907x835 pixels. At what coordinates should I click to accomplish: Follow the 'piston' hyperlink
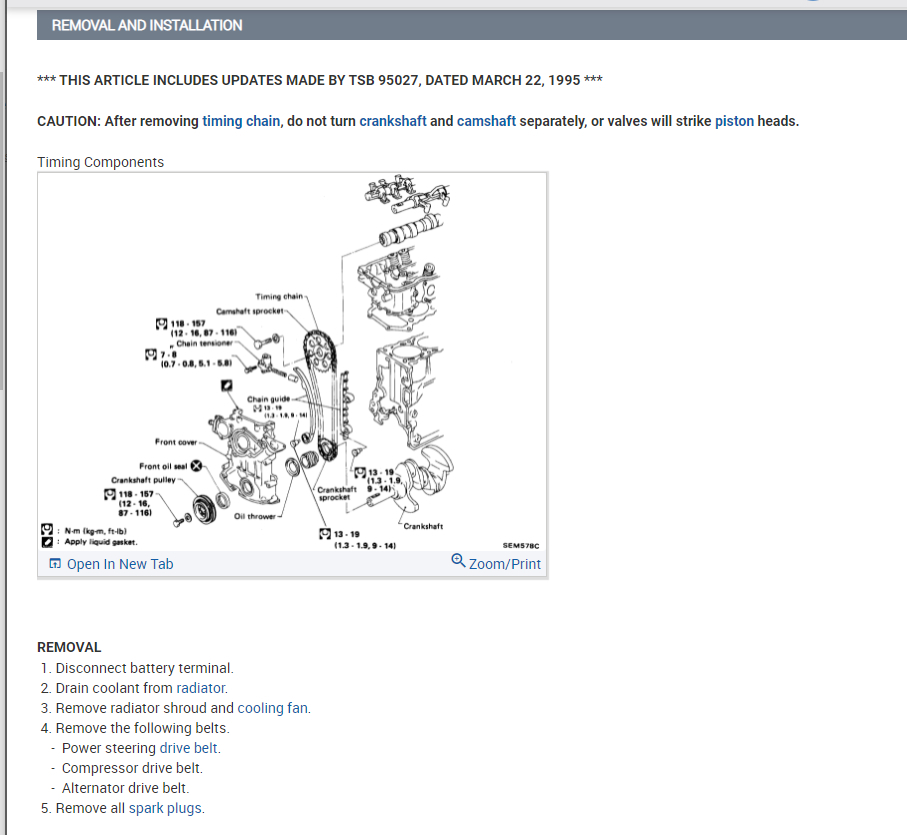coord(735,121)
